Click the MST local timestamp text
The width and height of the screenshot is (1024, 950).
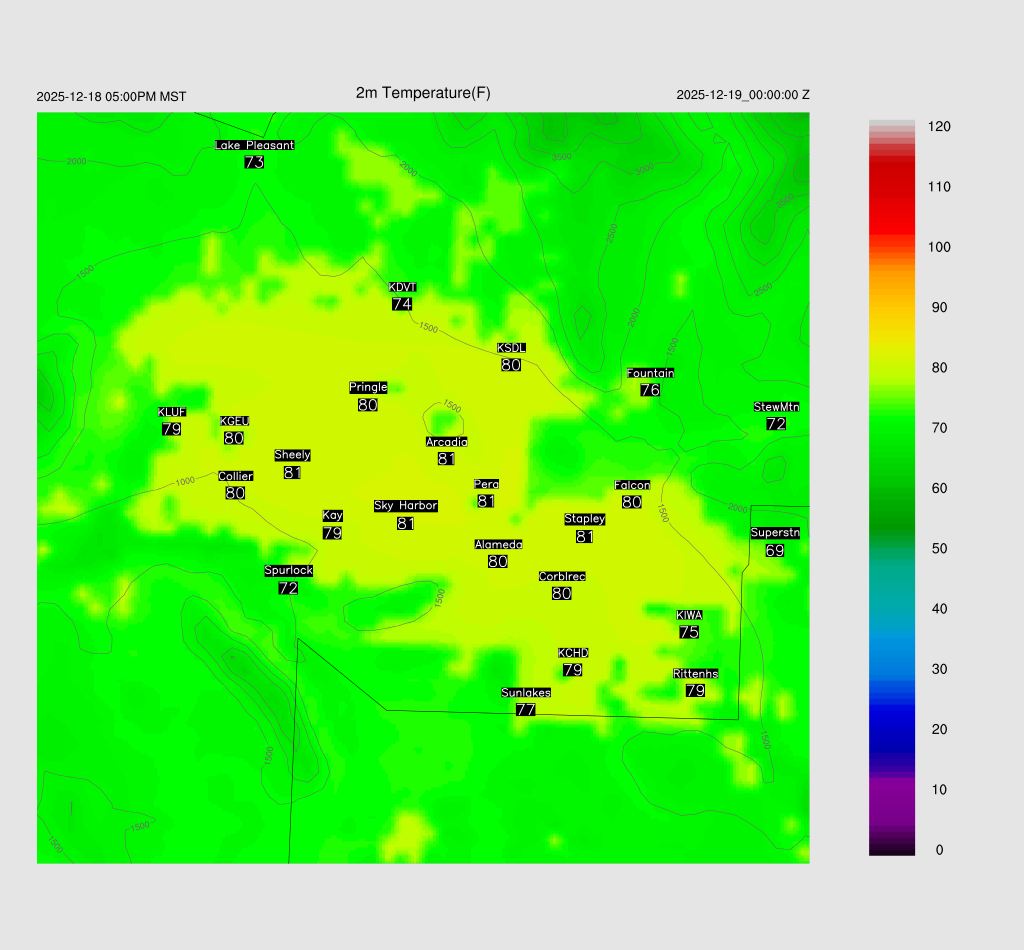coord(111,97)
